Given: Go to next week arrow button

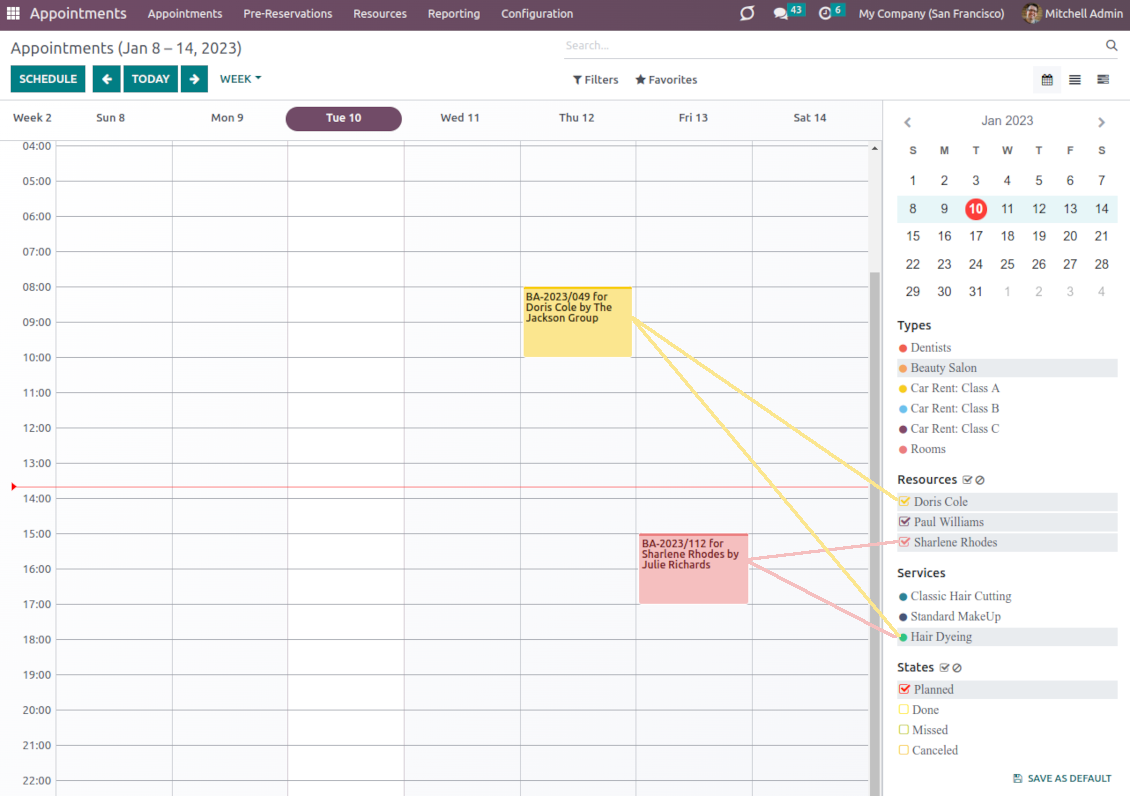Looking at the screenshot, I should (x=195, y=79).
